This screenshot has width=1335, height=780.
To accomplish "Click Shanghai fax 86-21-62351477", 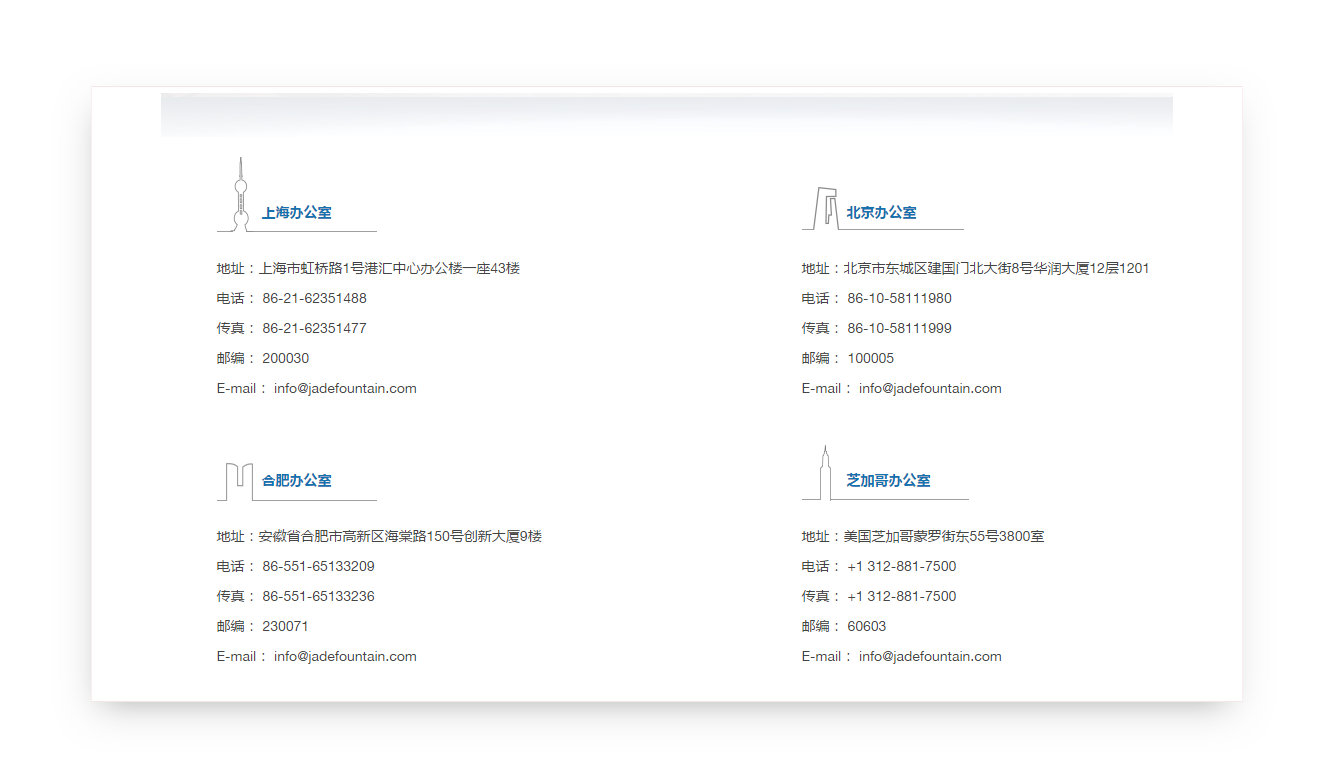I will pyautogui.click(x=315, y=329).
